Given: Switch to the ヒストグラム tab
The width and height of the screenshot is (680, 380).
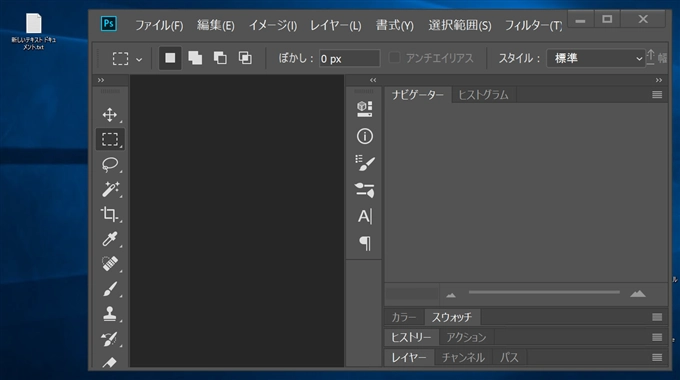Looking at the screenshot, I should pos(483,95).
